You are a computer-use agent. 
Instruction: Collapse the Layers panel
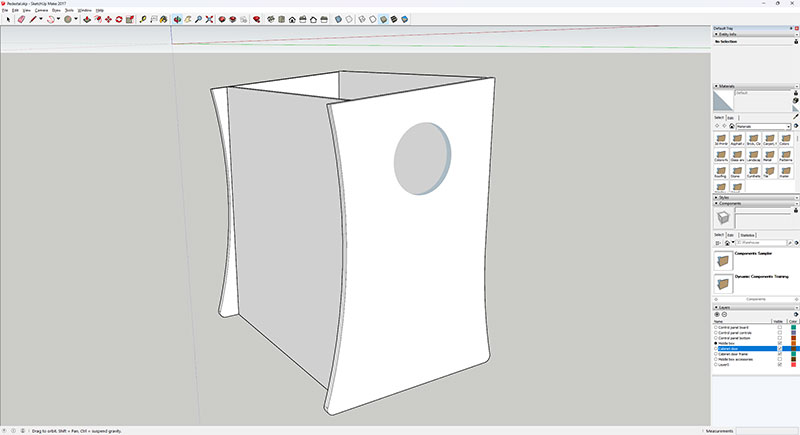point(756,308)
